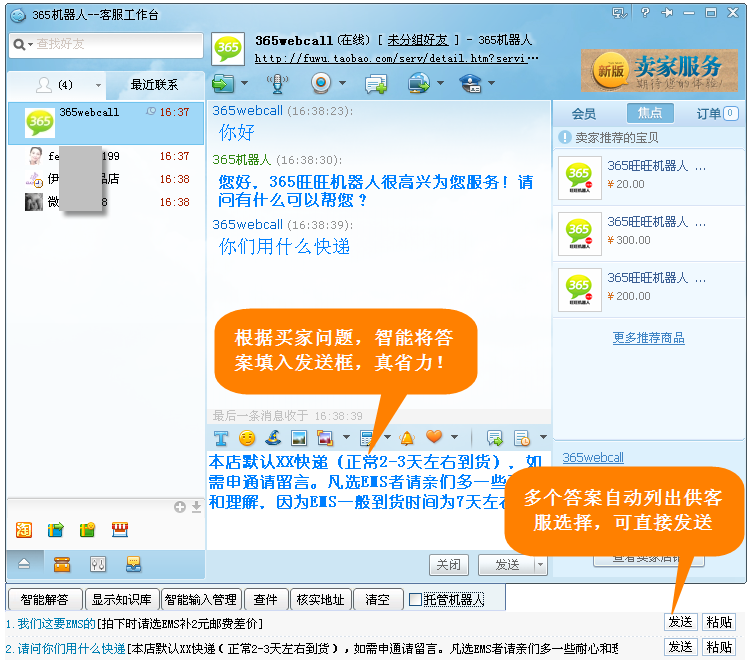The width and height of the screenshot is (750, 665).
Task: Click in the 查找好友 search field
Action: (x=106, y=44)
